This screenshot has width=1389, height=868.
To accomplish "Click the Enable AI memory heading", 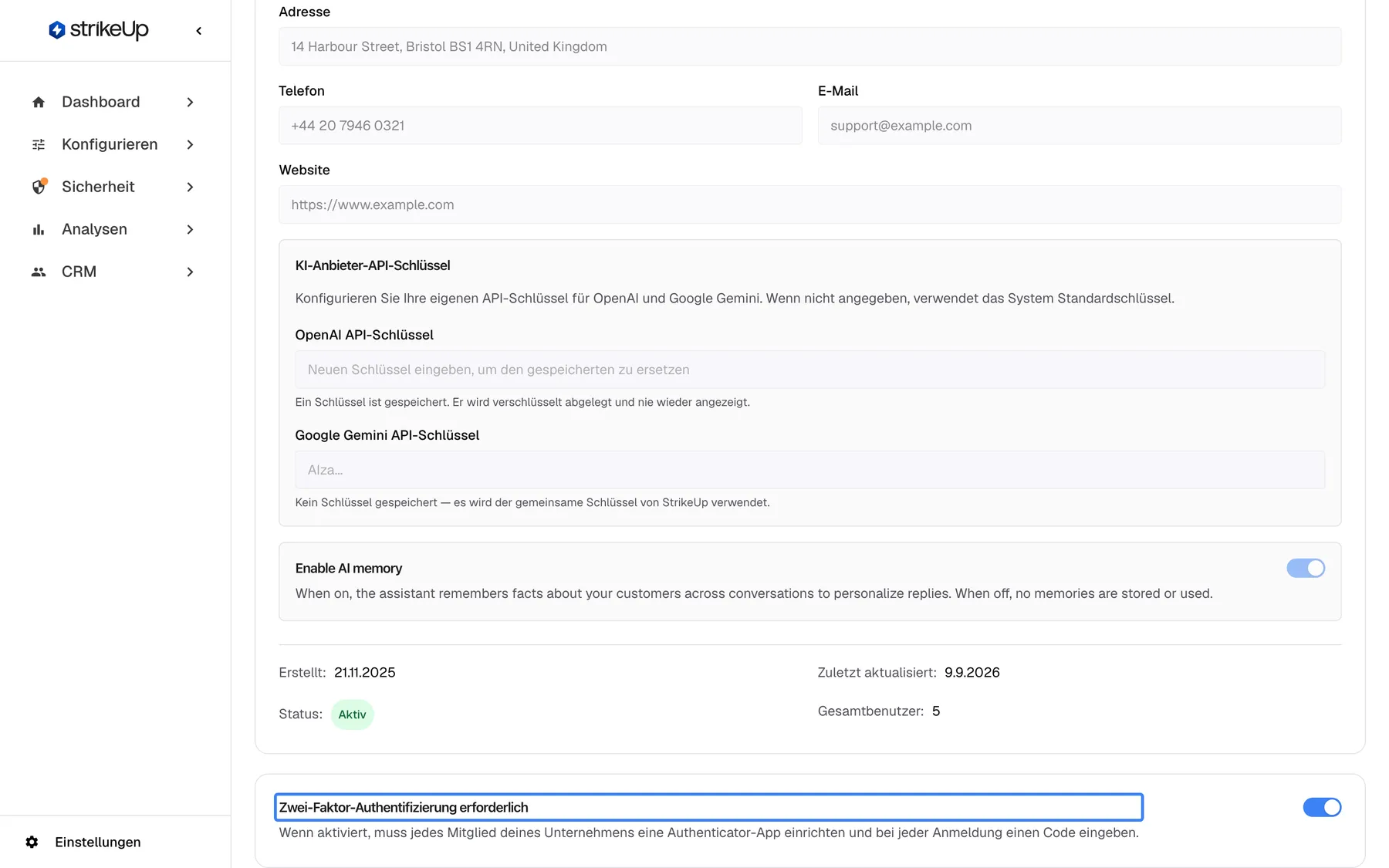I will coord(349,568).
